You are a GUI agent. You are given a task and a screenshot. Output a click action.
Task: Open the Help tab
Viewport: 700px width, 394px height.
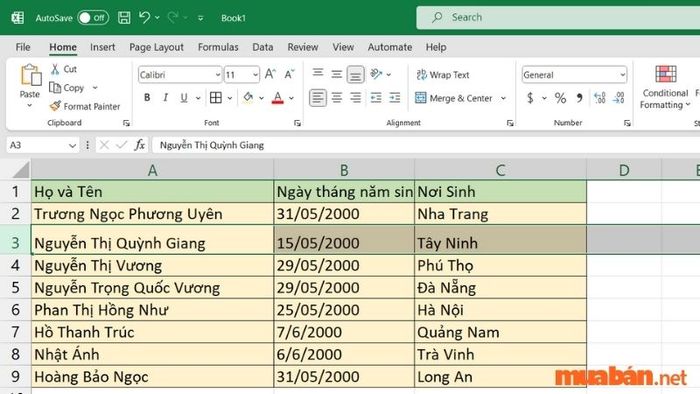[x=436, y=47]
